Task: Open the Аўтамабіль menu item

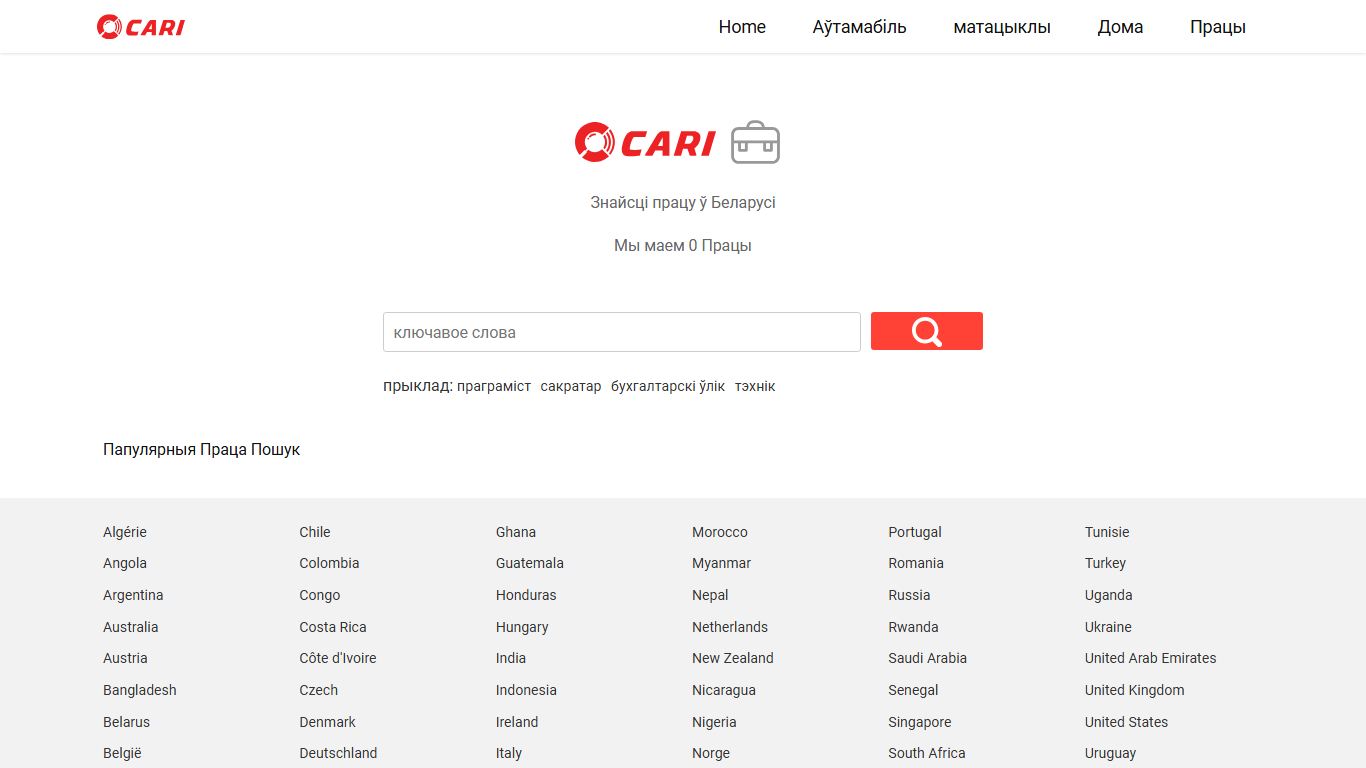Action: point(860,27)
